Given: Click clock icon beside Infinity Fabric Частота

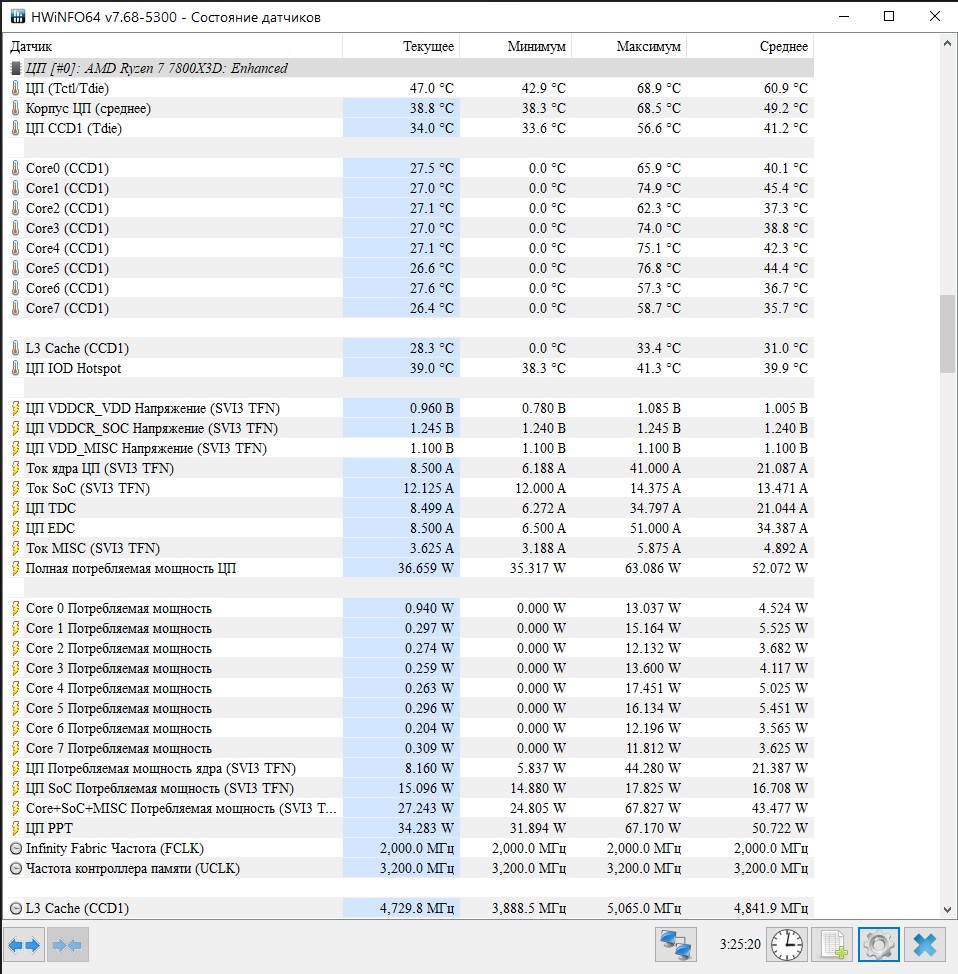Looking at the screenshot, I should pos(16,848).
